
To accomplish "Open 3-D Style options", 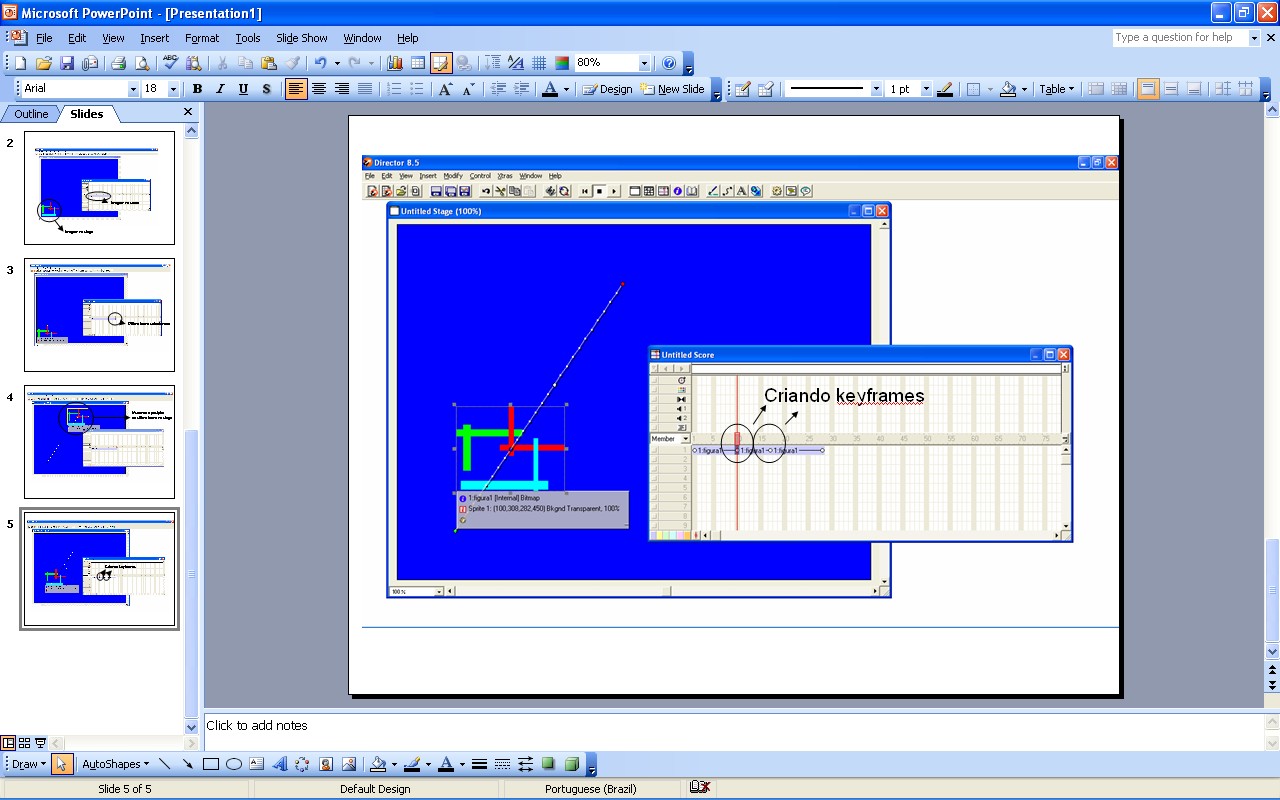I will pyautogui.click(x=572, y=764).
